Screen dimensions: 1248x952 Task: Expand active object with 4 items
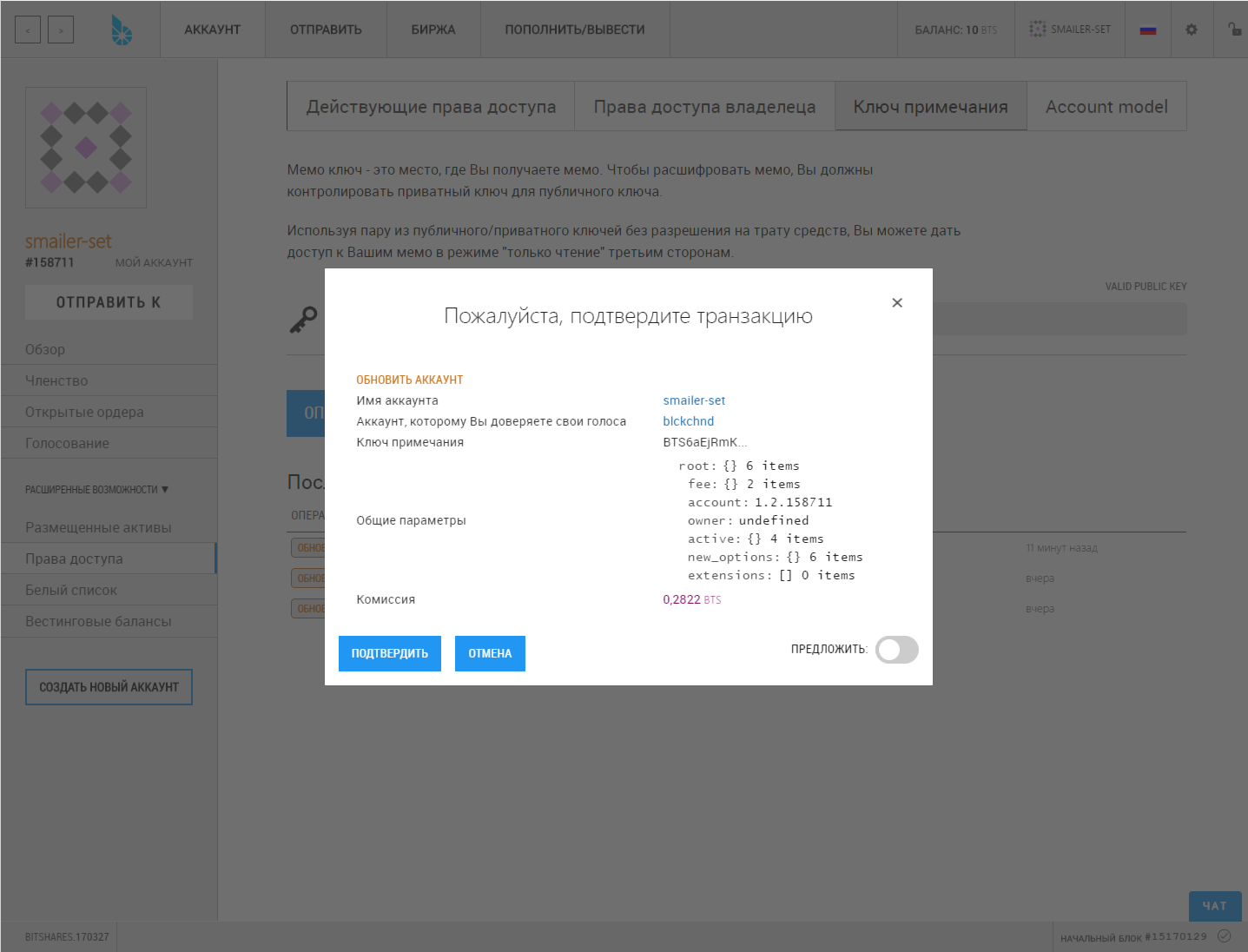tap(756, 539)
